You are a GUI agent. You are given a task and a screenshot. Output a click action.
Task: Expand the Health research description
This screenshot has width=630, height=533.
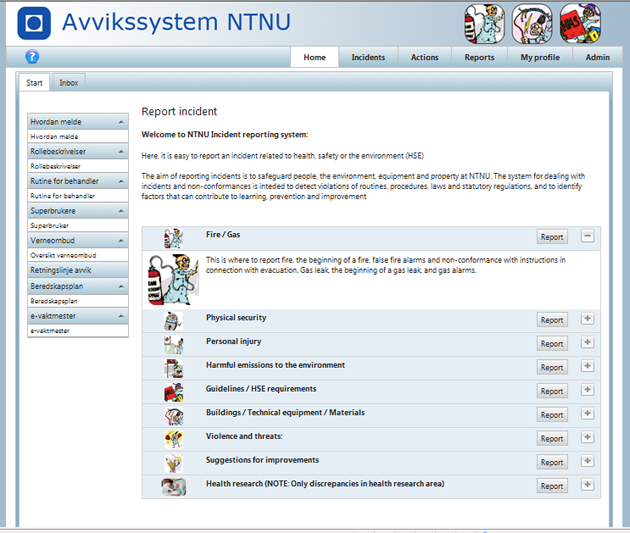pos(587,485)
